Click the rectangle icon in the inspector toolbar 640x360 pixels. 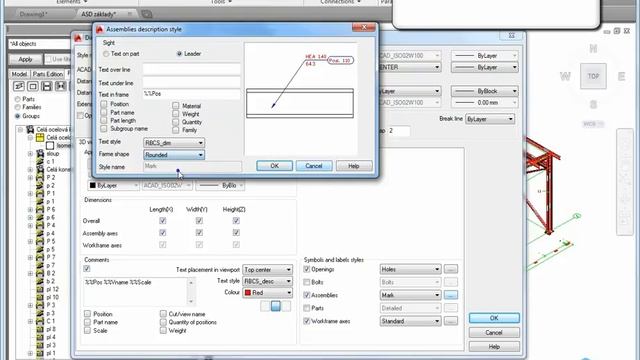coord(33,86)
